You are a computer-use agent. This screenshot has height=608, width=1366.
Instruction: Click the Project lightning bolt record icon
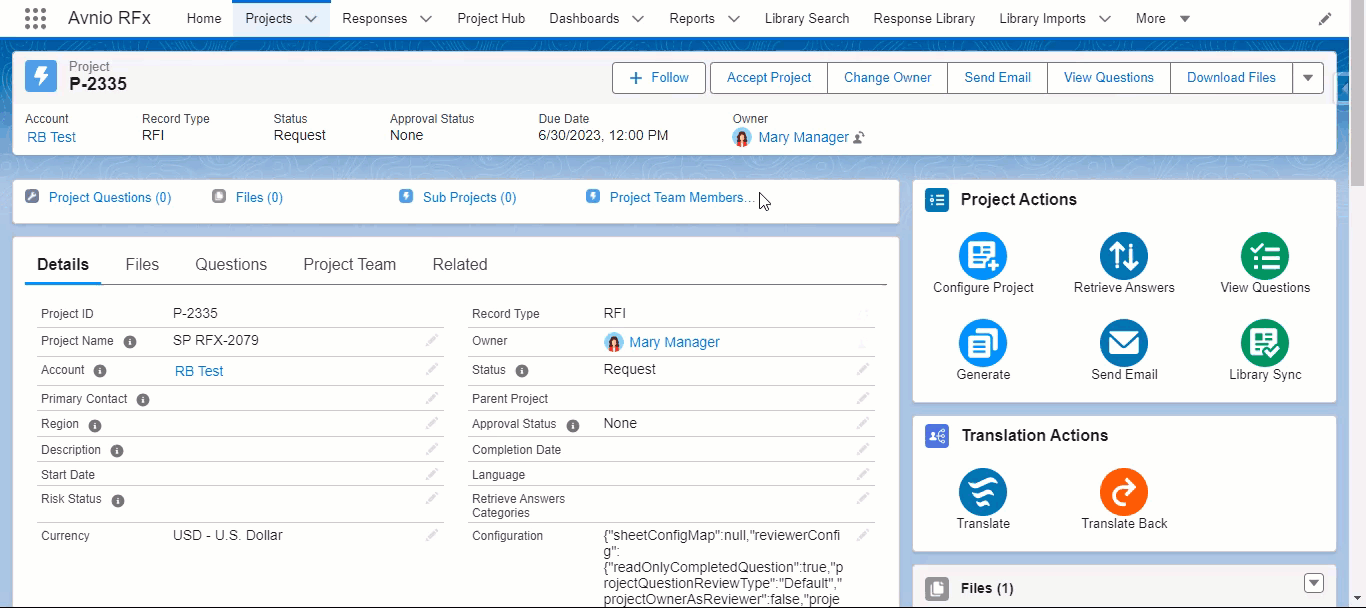[x=41, y=76]
